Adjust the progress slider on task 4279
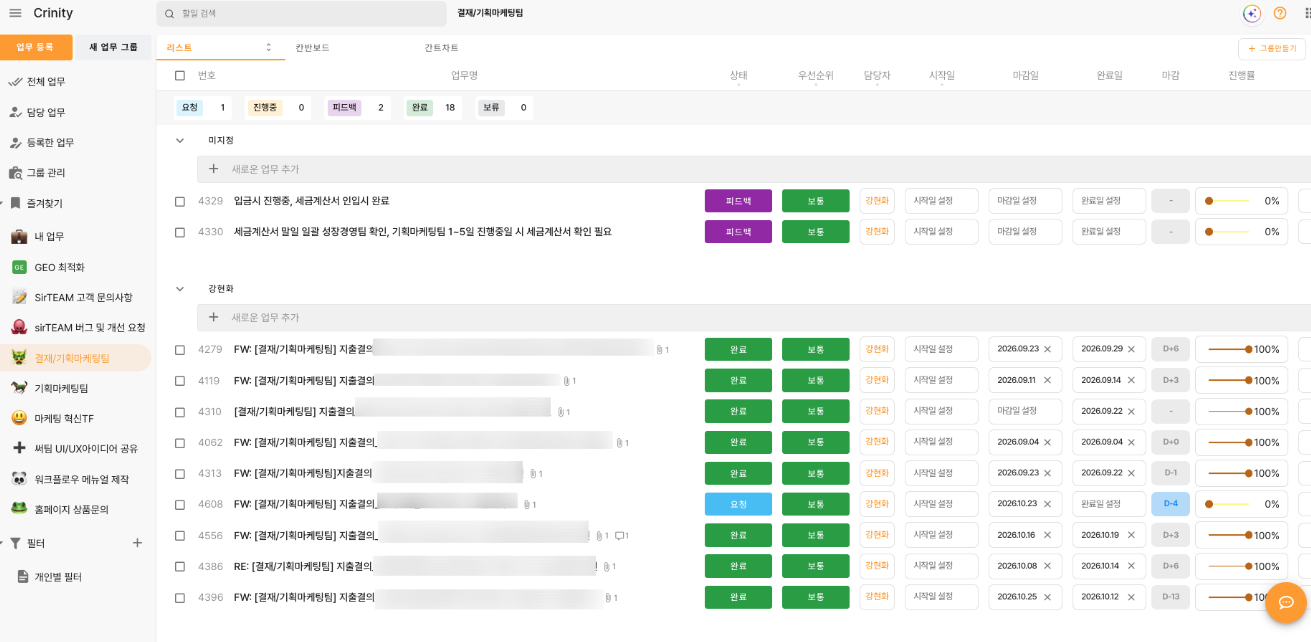 pos(1229,349)
